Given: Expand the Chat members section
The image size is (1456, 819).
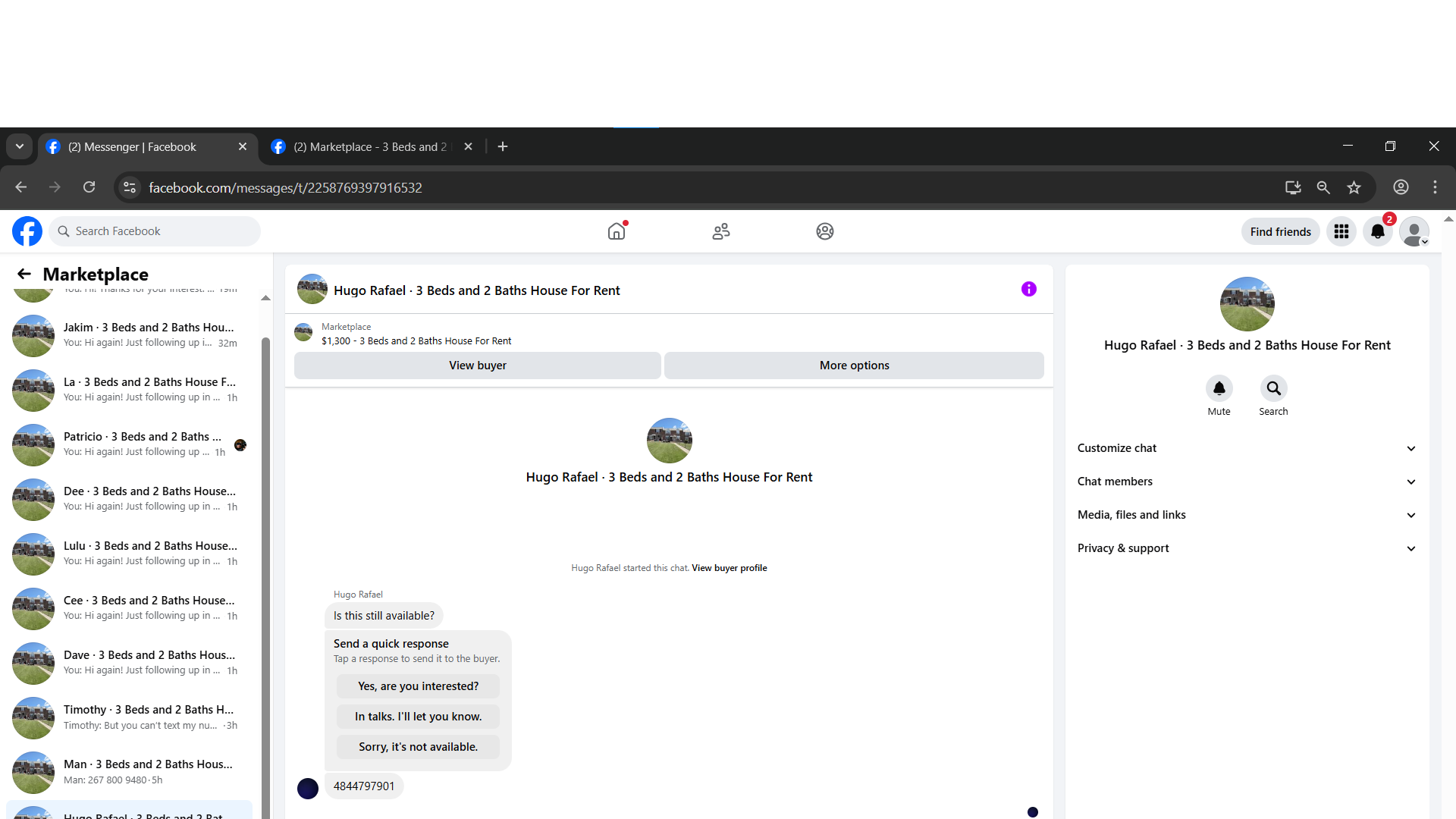Looking at the screenshot, I should (x=1247, y=482).
